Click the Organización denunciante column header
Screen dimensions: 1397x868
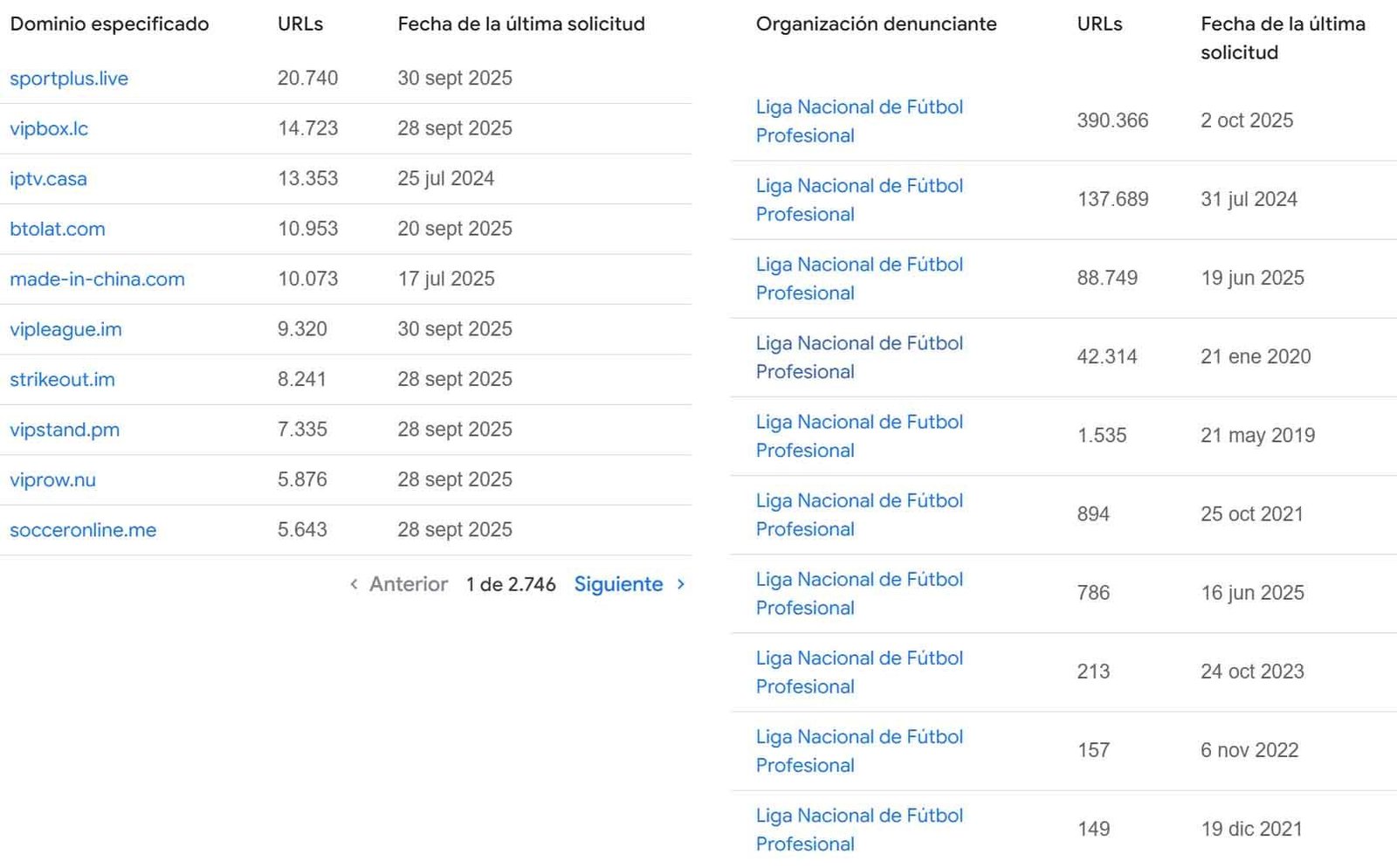[x=876, y=24]
